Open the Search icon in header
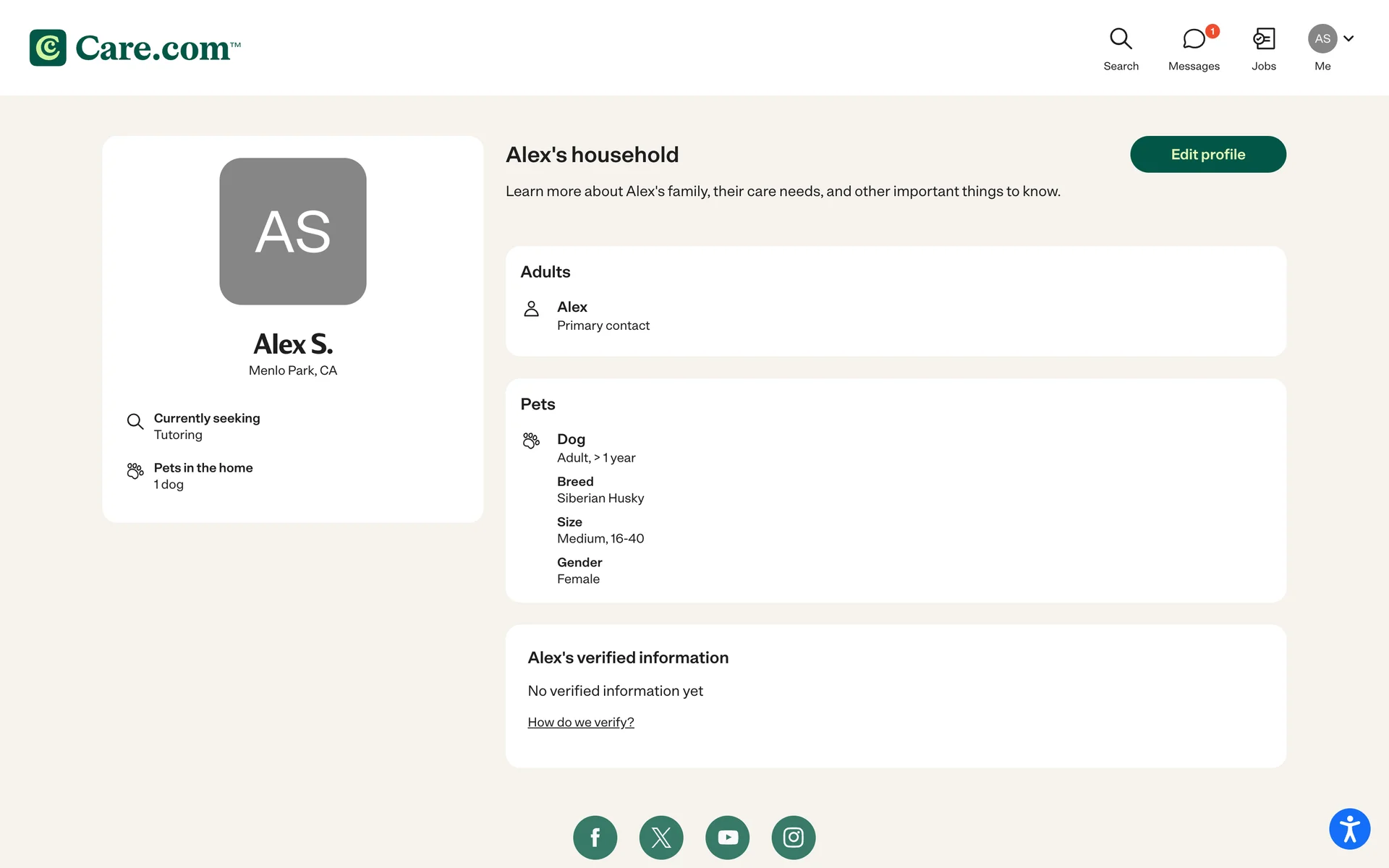Viewport: 1389px width, 868px height. pos(1121,39)
